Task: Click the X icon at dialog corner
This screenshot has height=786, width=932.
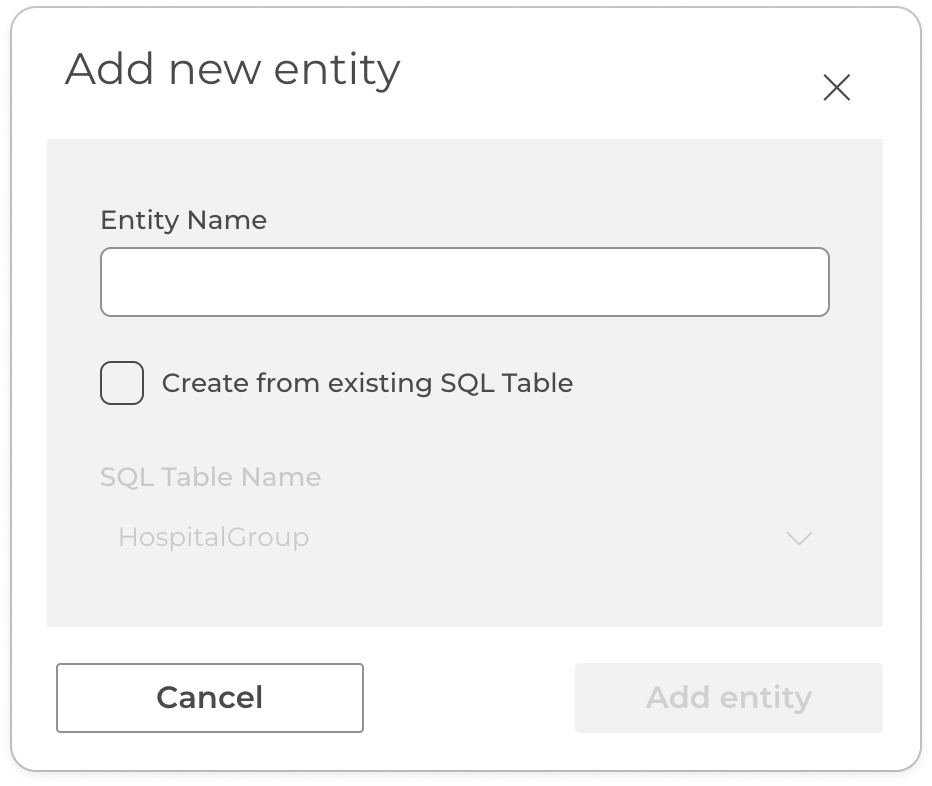Action: pyautogui.click(x=836, y=88)
